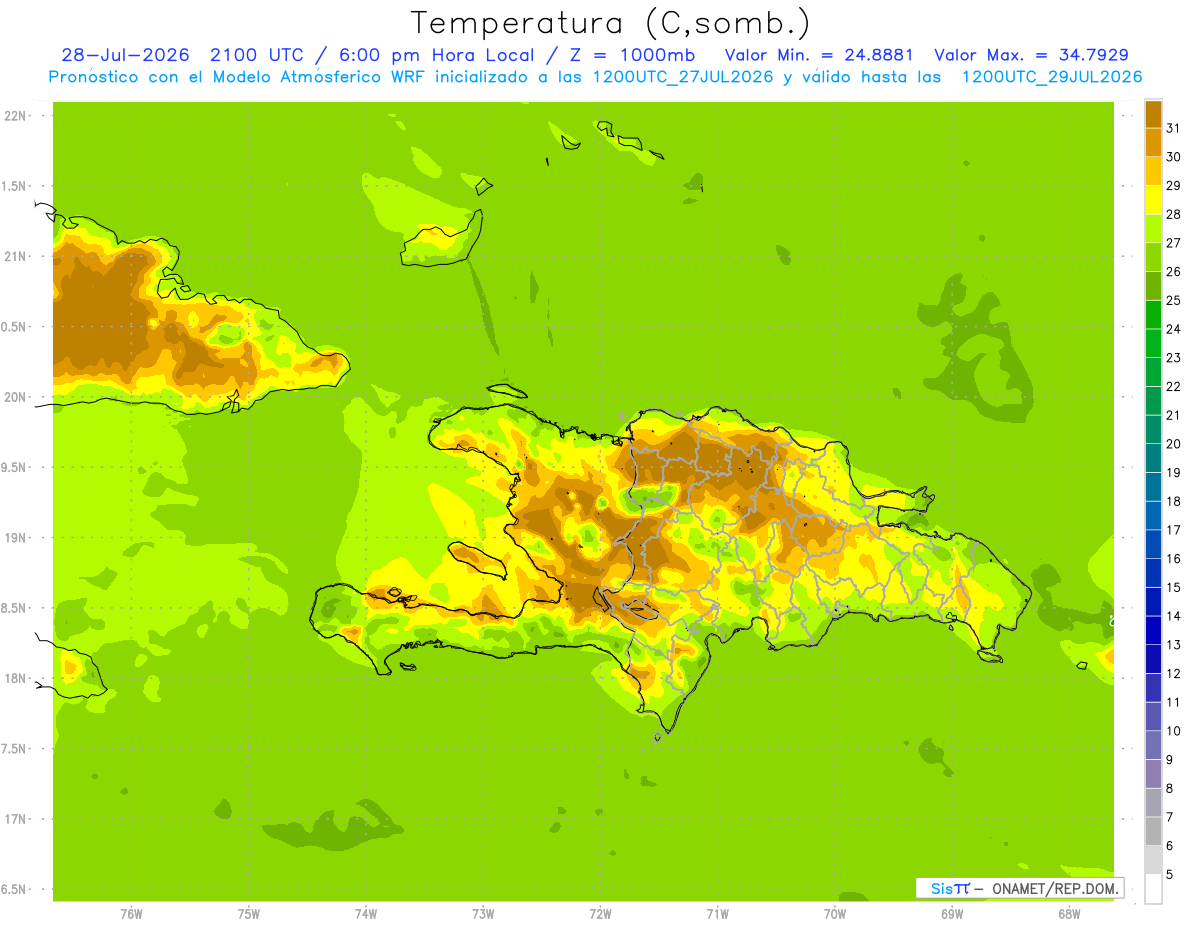
Task: Click legend value "25"
Action: [x=1174, y=300]
